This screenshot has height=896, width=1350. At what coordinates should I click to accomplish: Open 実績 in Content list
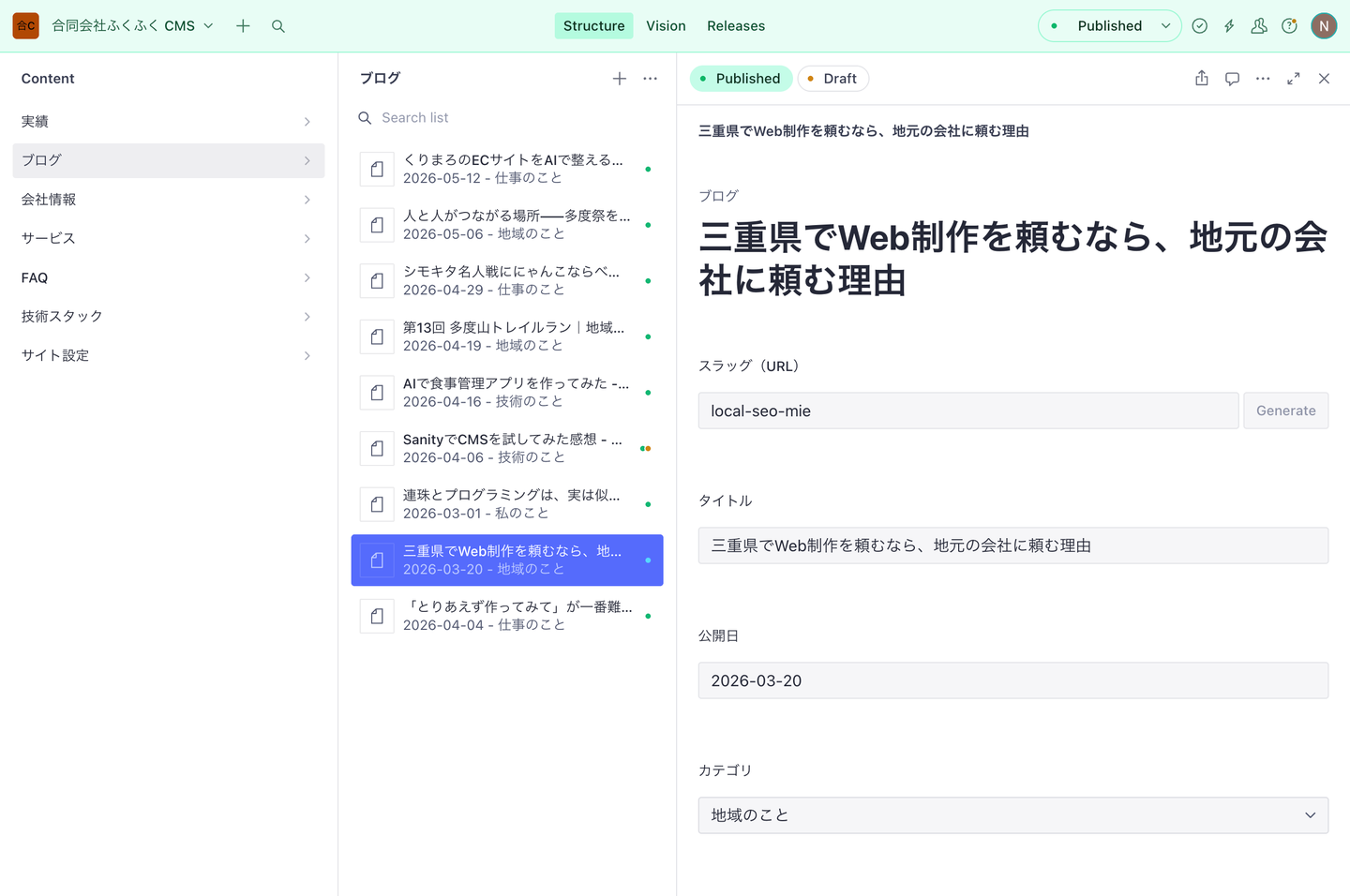tap(169, 122)
